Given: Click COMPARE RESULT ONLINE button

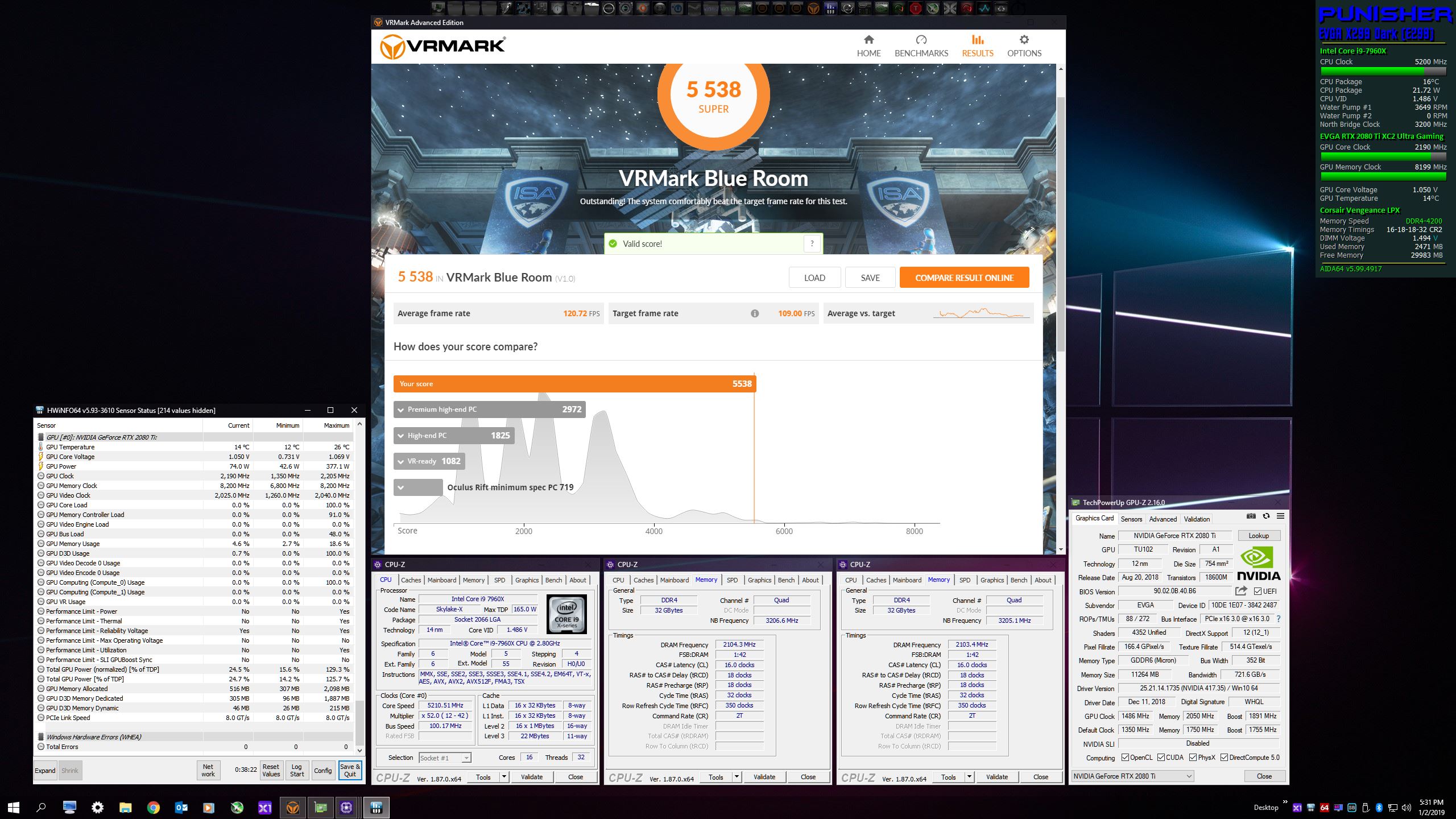Looking at the screenshot, I should [x=964, y=278].
